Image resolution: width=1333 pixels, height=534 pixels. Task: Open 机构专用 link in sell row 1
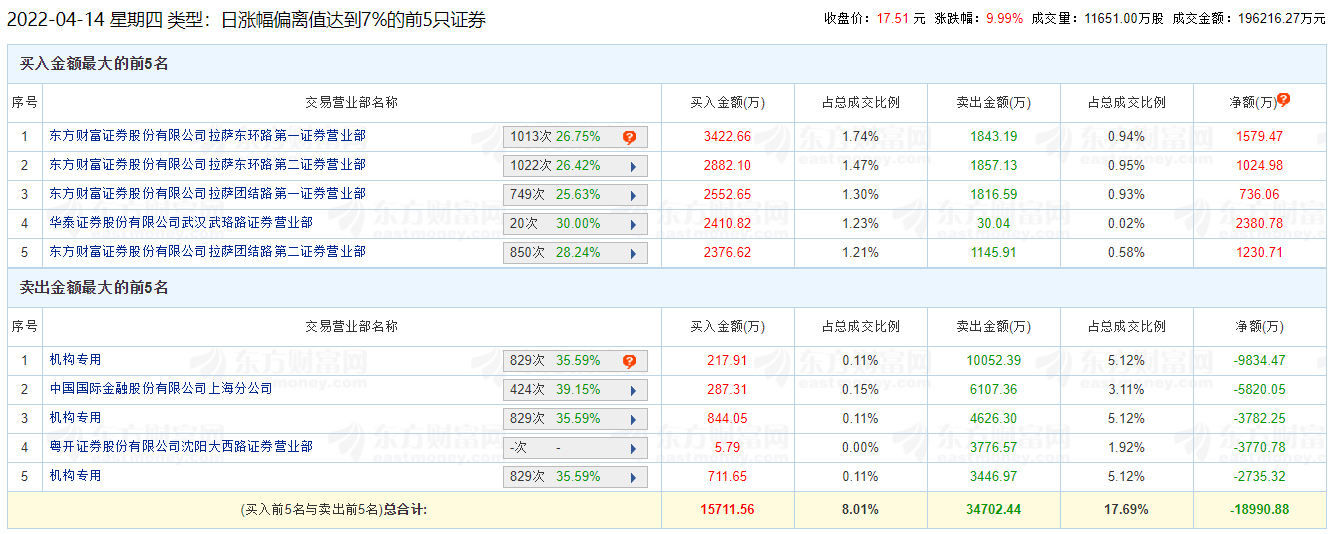coord(76,359)
